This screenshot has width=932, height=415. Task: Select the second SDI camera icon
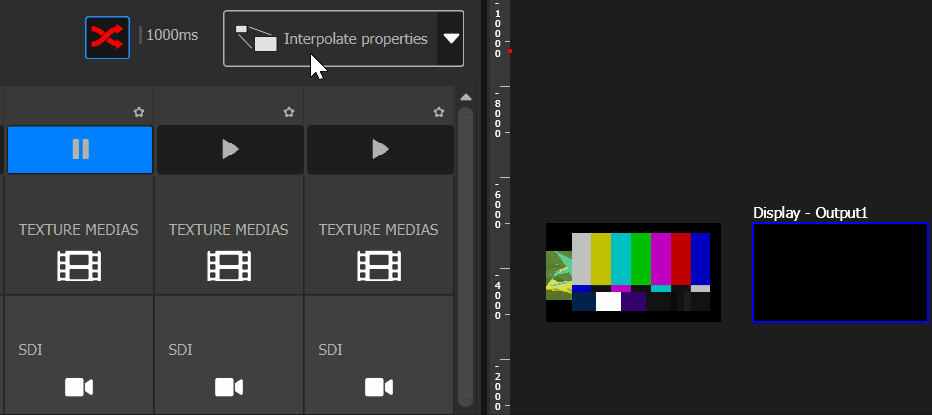[229, 387]
